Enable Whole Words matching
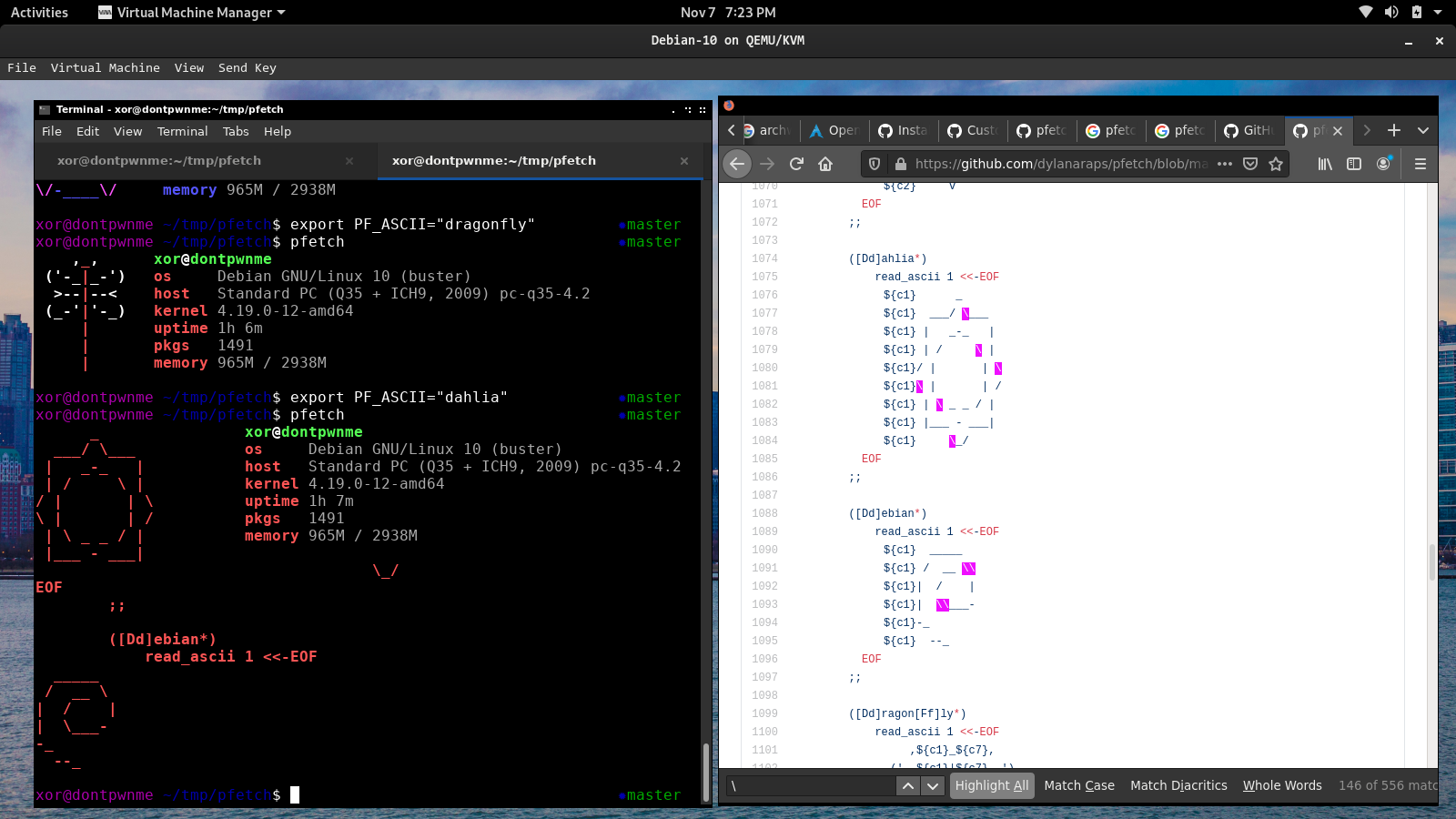This screenshot has width=1456, height=819. coord(1282,785)
